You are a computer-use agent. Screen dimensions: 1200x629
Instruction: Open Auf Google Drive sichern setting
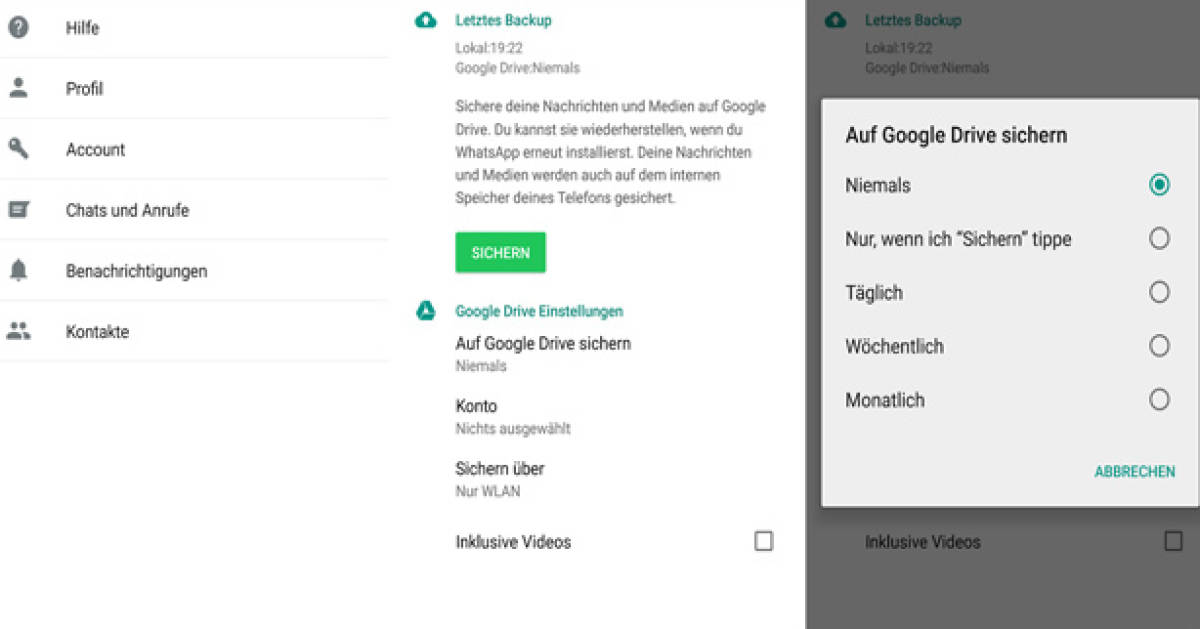click(543, 353)
